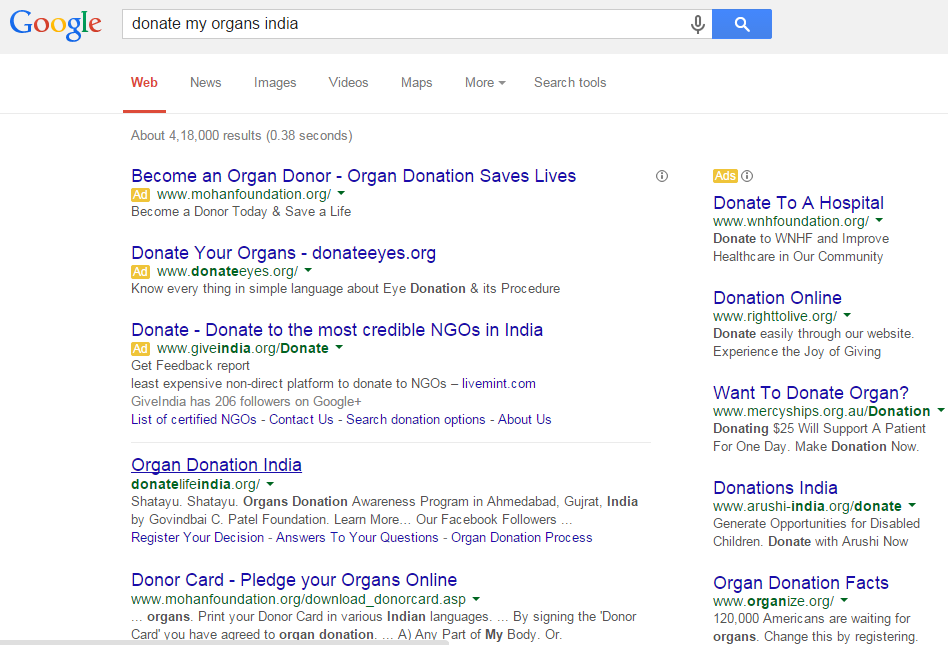Click Ad badge beside donateeyes.org

[x=140, y=271]
